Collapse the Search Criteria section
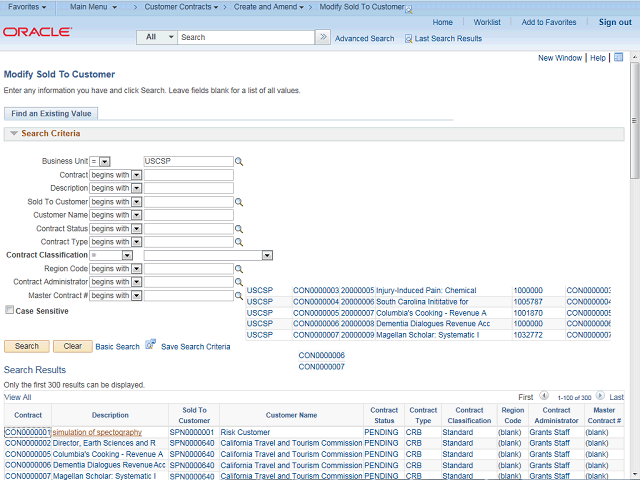The width and height of the screenshot is (640, 480). point(14,134)
